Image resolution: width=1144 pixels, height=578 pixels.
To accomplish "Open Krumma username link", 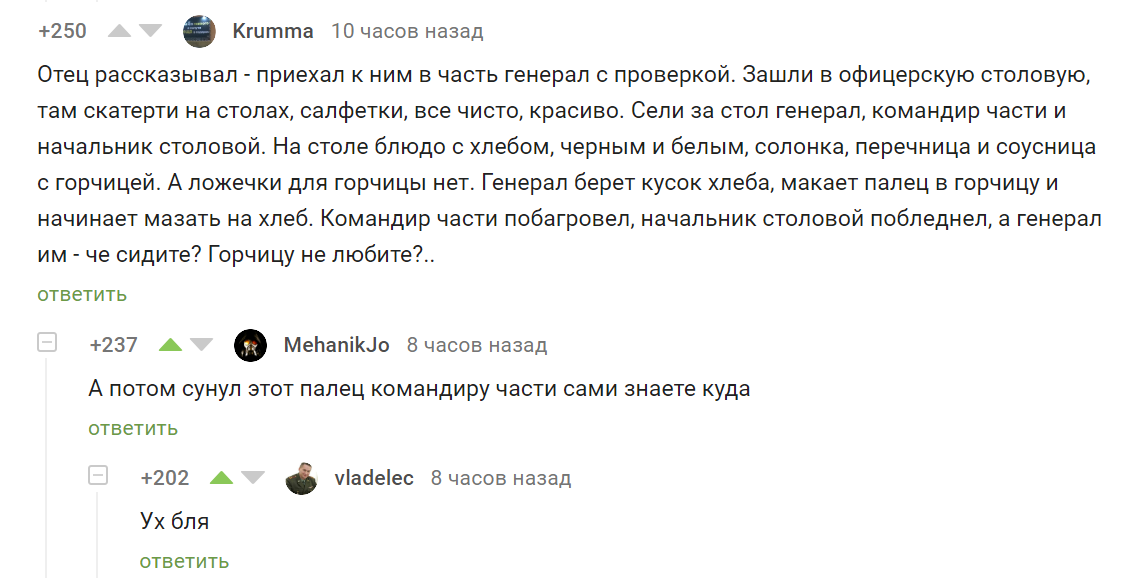I will [x=272, y=31].
